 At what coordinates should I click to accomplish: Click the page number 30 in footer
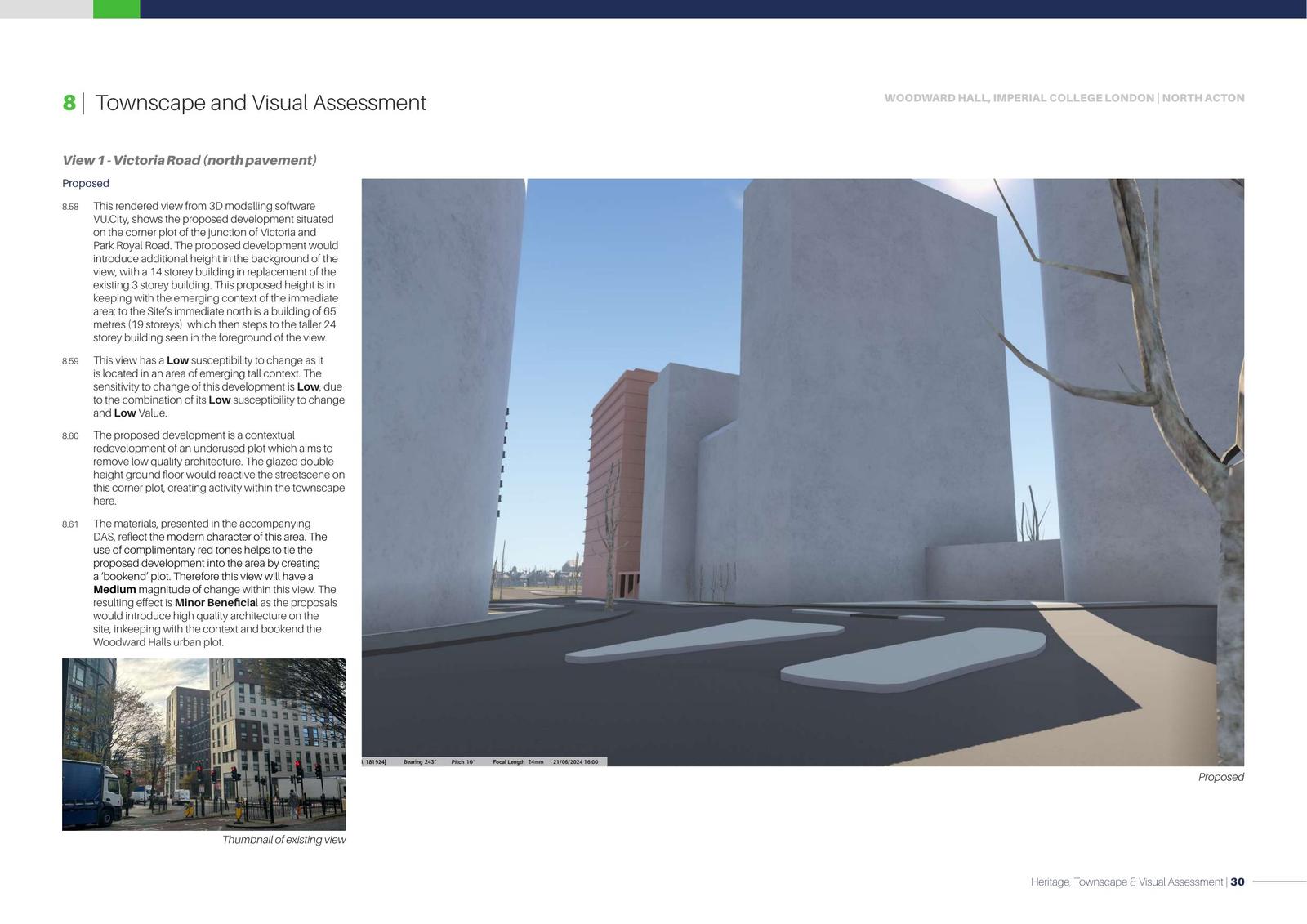1238,882
